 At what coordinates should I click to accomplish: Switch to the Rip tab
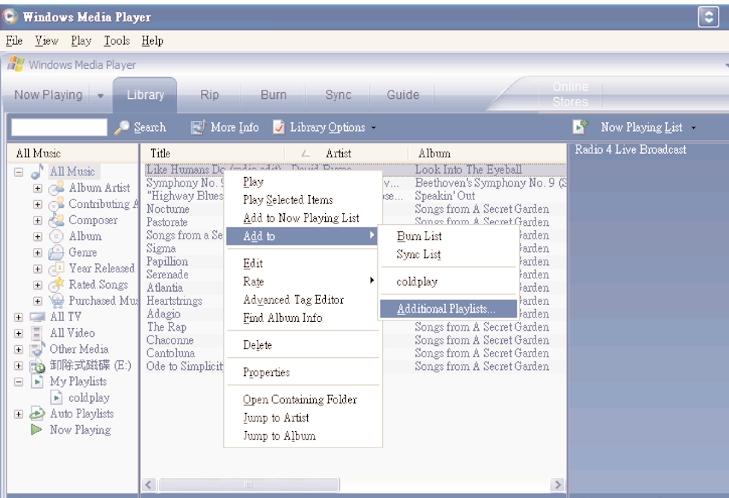coord(209,95)
